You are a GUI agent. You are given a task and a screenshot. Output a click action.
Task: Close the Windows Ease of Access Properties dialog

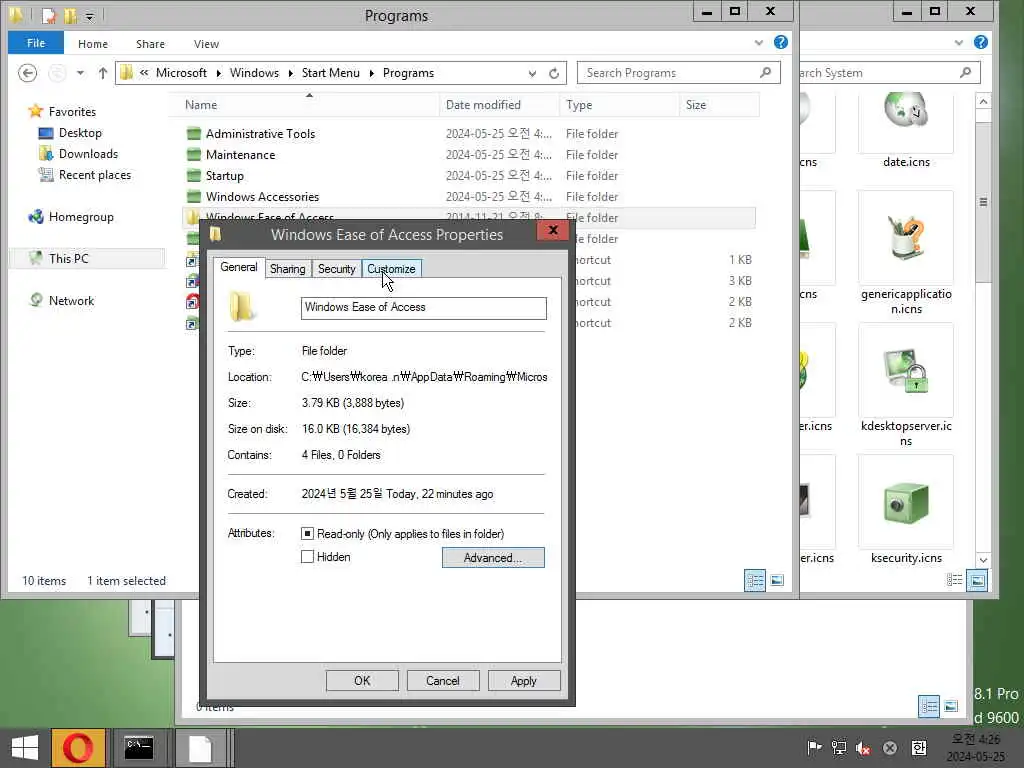click(553, 231)
